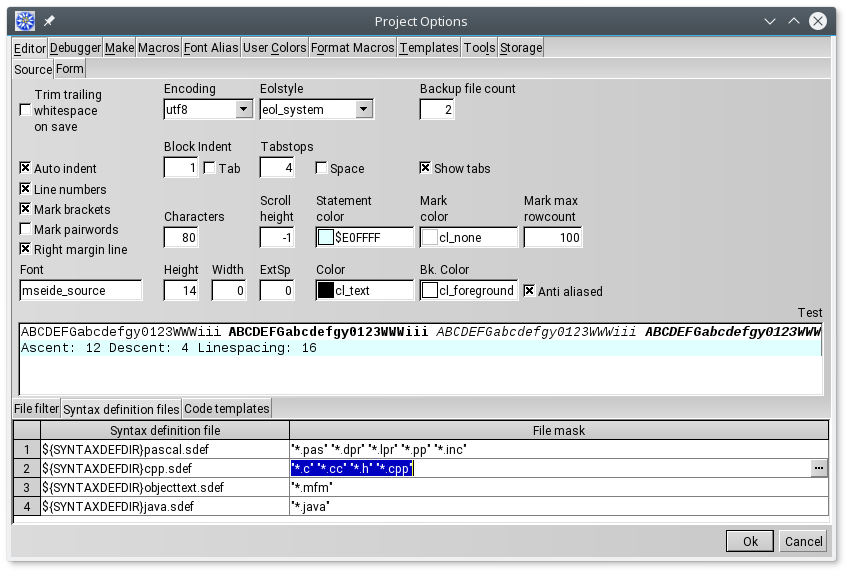
Task: Select the Form sub-tab
Action: tap(70, 69)
